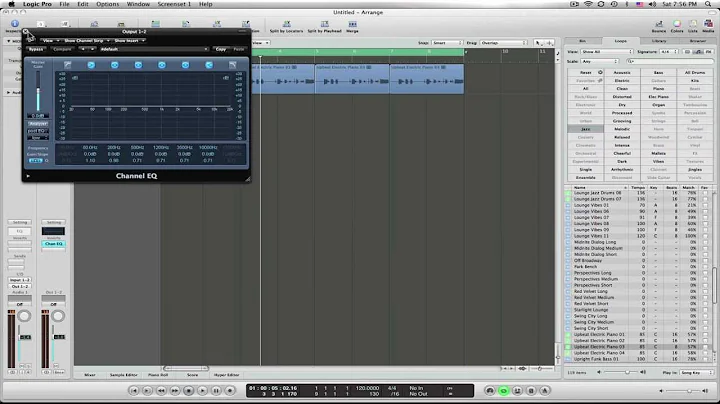Toggle the 500Hz band in Channel EQ

138,65
